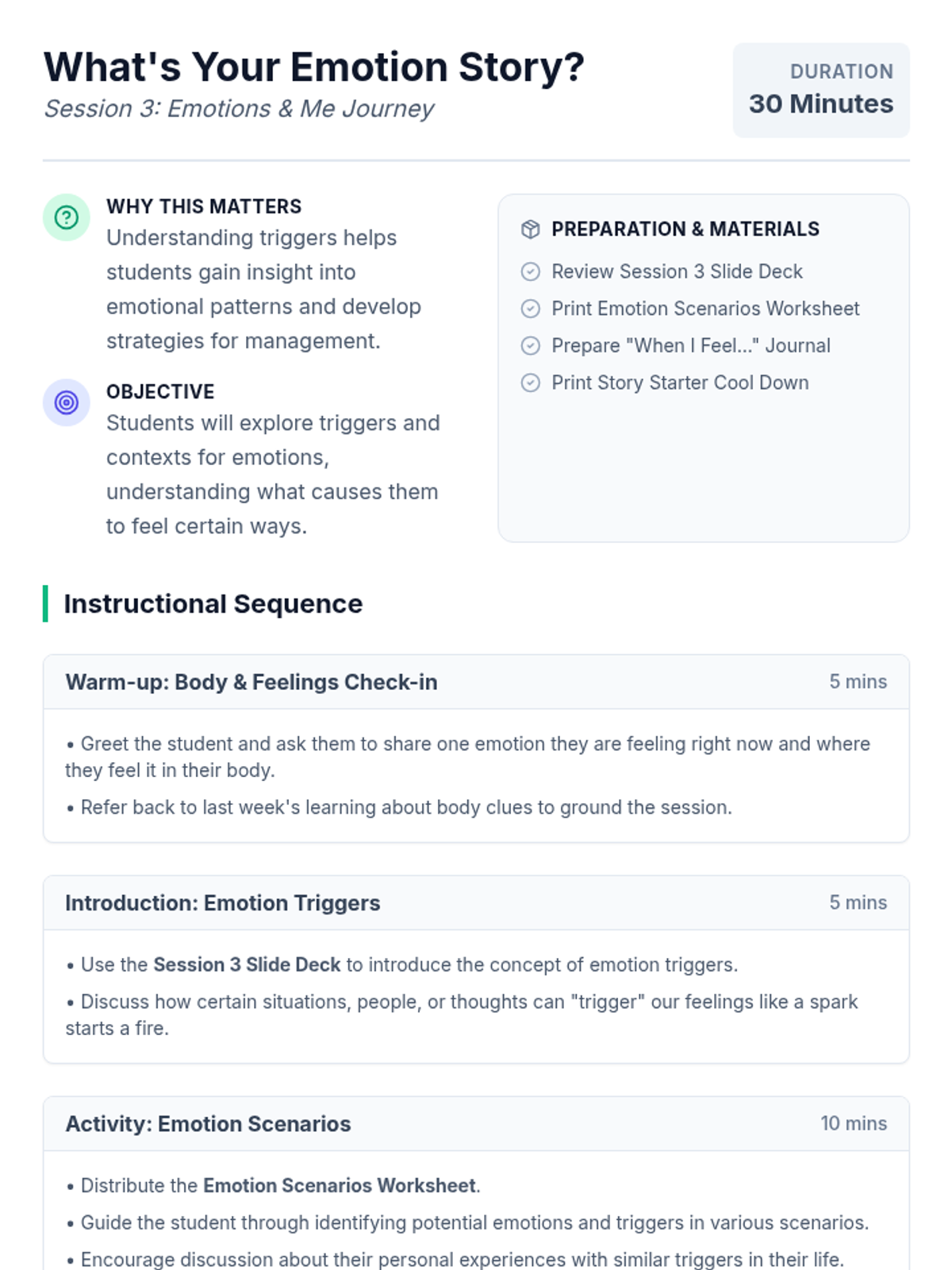This screenshot has height=1270, width=952.
Task: Click the box icon beside Preparation & Materials
Action: tap(530, 229)
